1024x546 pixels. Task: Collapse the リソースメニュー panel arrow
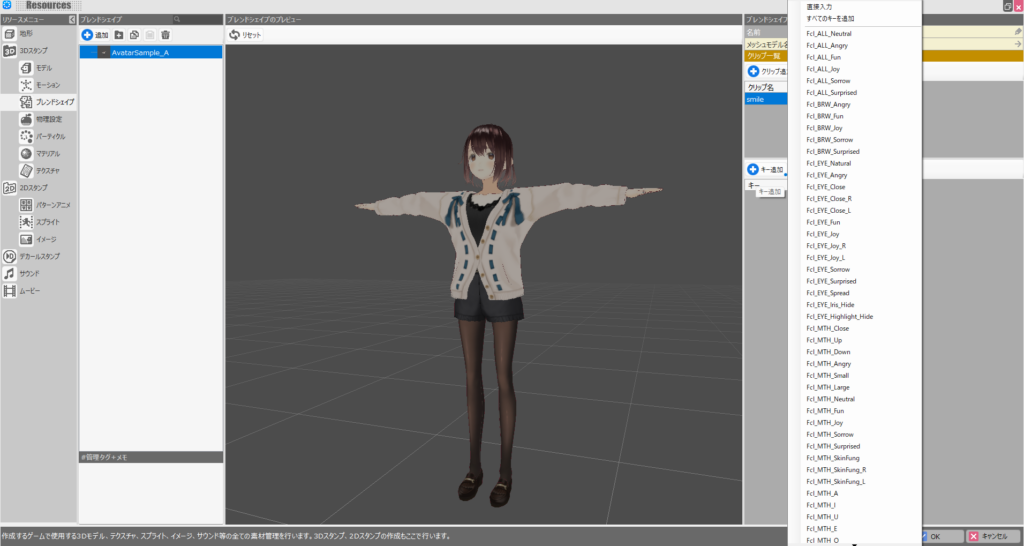(71, 20)
